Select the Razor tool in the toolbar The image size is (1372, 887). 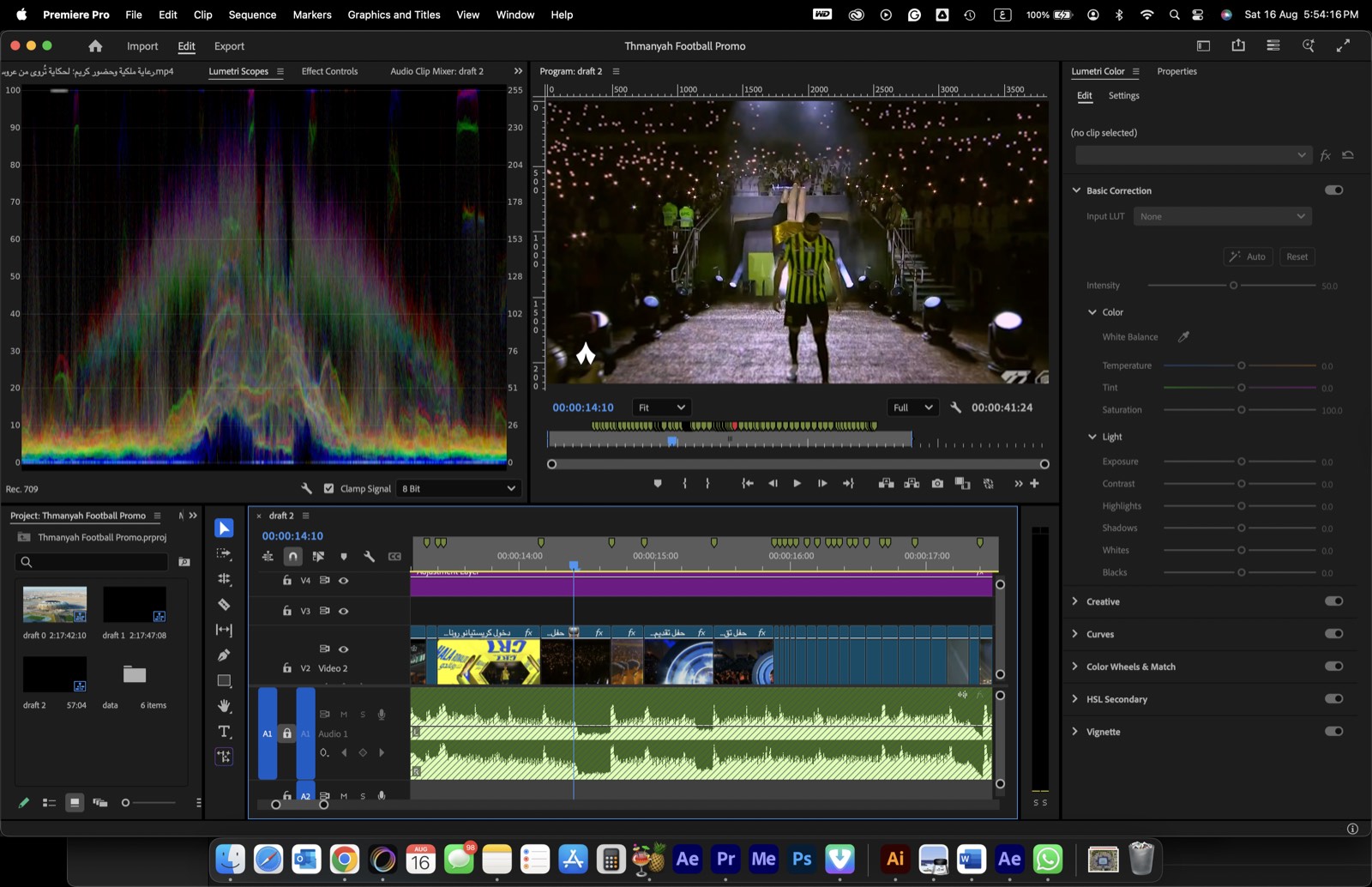click(224, 605)
